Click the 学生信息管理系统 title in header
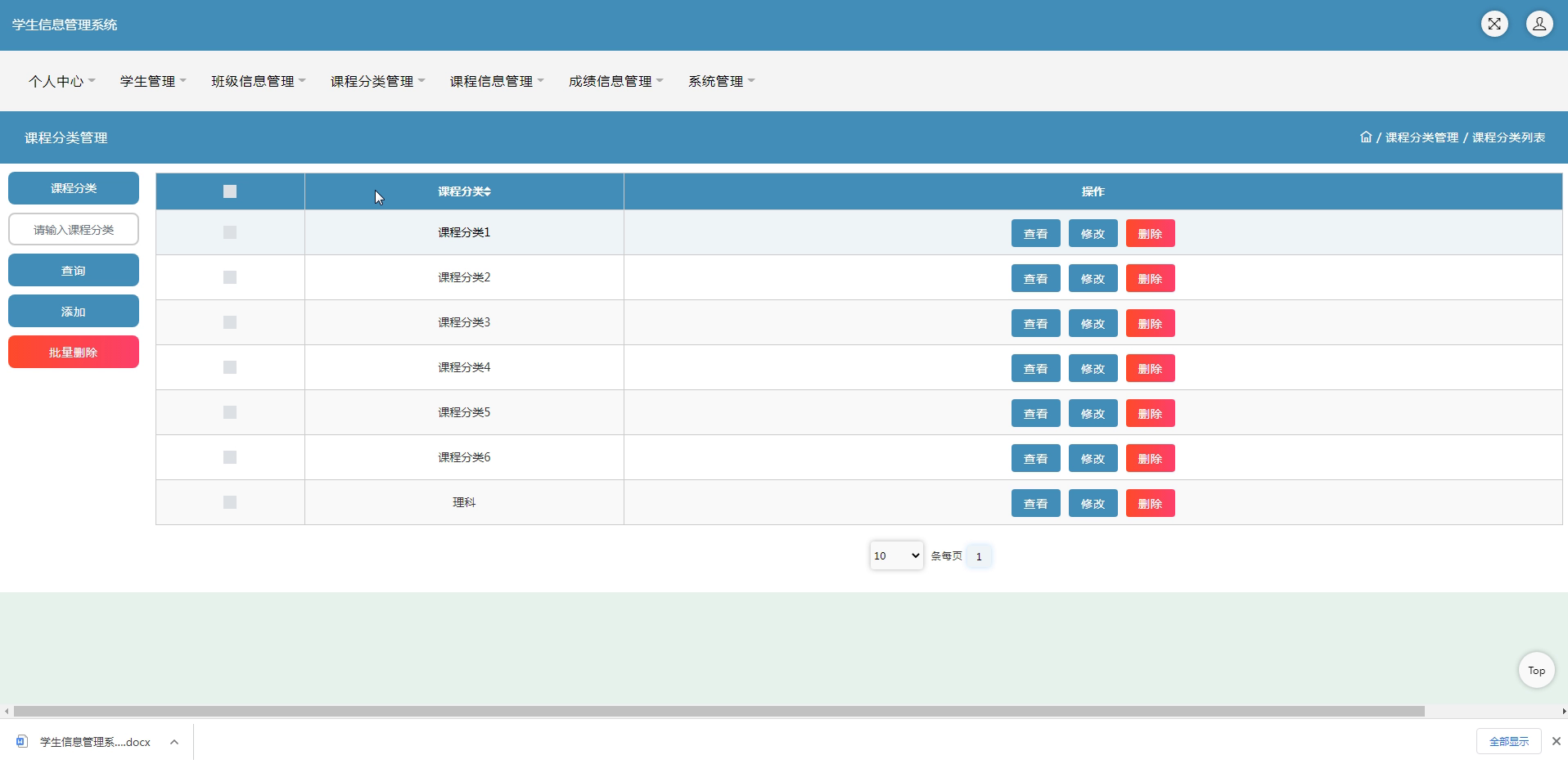This screenshot has height=764, width=1568. click(x=65, y=25)
